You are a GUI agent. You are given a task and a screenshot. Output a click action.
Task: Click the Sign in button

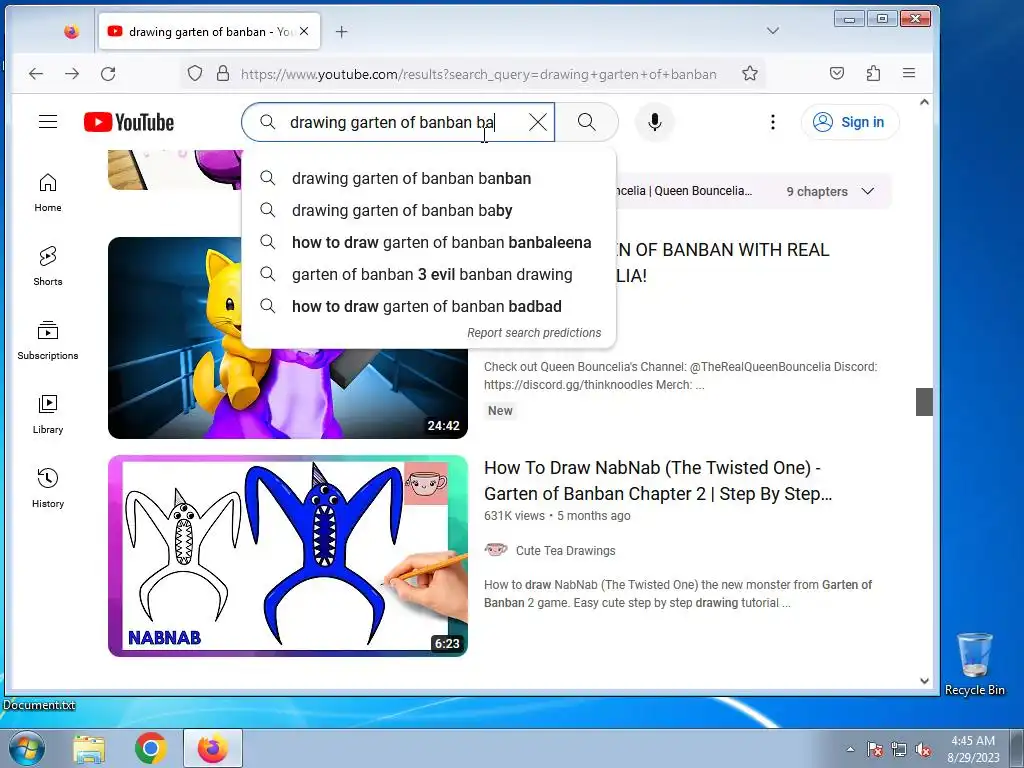[850, 122]
